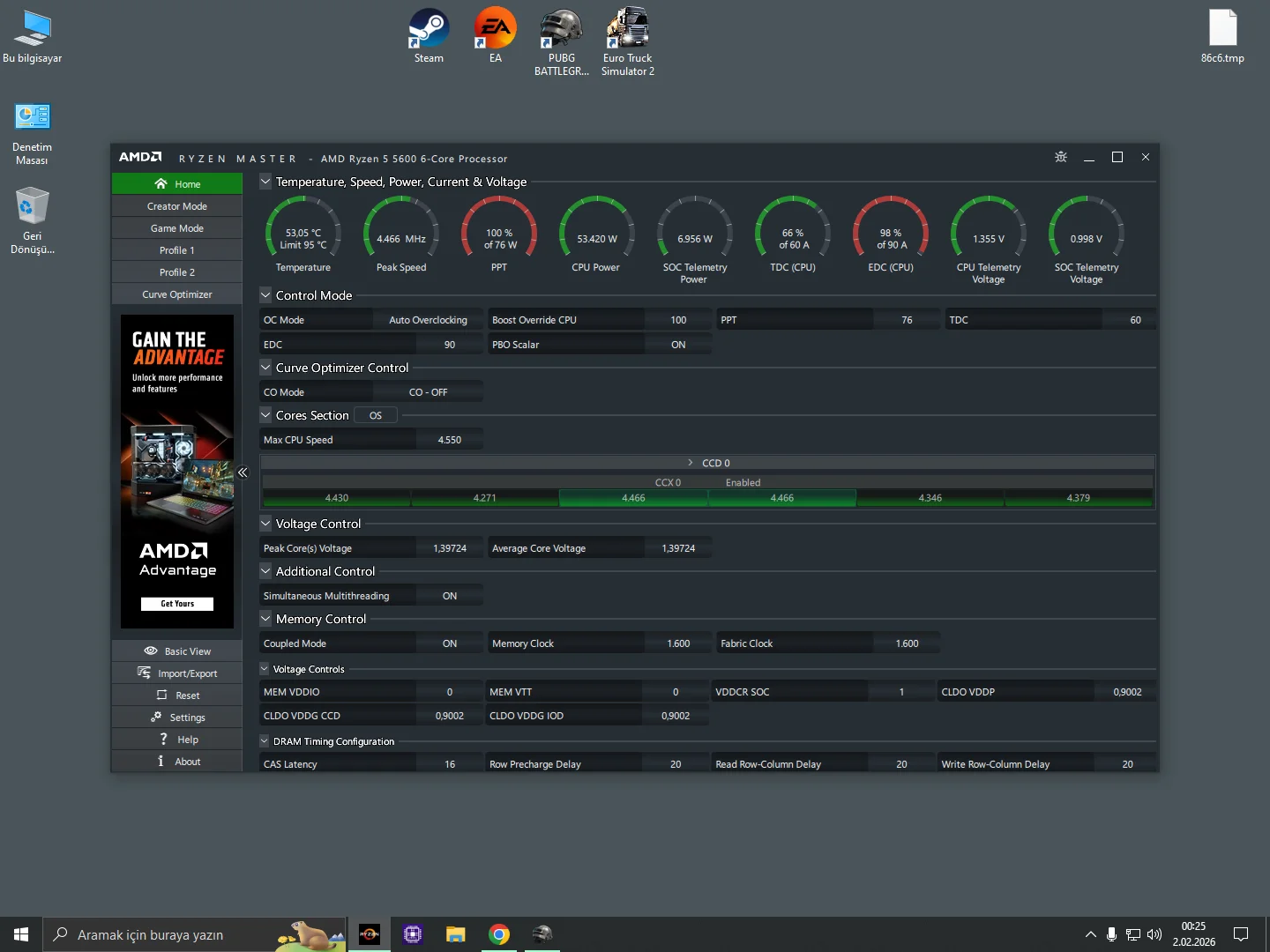Click the Get Yours ad button
This screenshot has width=1270, height=952.
(x=177, y=604)
